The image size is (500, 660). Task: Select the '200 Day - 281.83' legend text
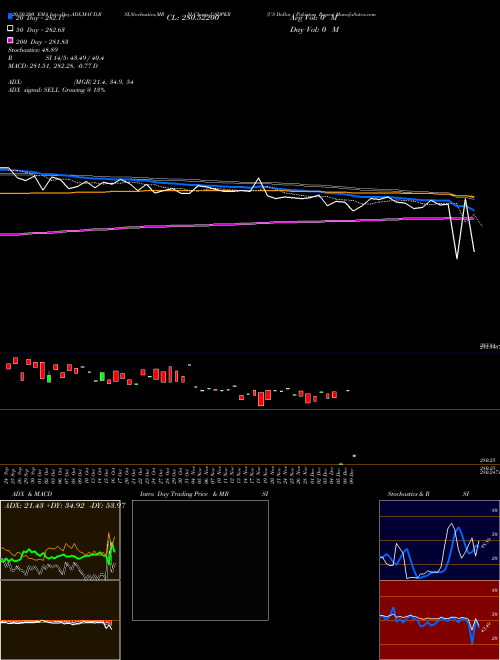tap(42, 41)
